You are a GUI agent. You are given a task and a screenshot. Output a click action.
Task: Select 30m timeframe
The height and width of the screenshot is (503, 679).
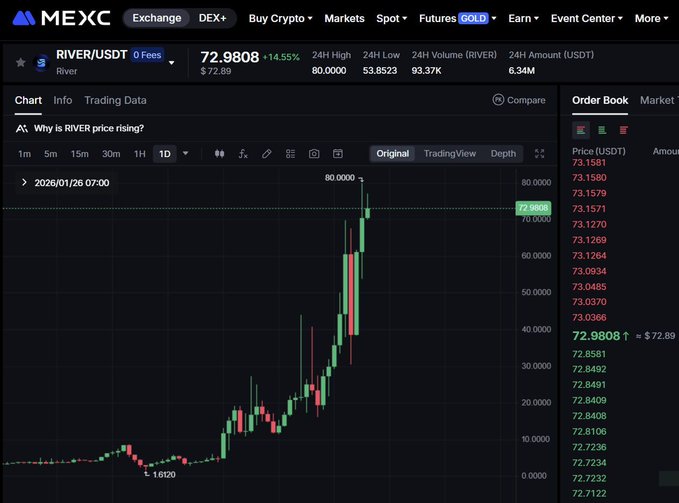coord(111,154)
